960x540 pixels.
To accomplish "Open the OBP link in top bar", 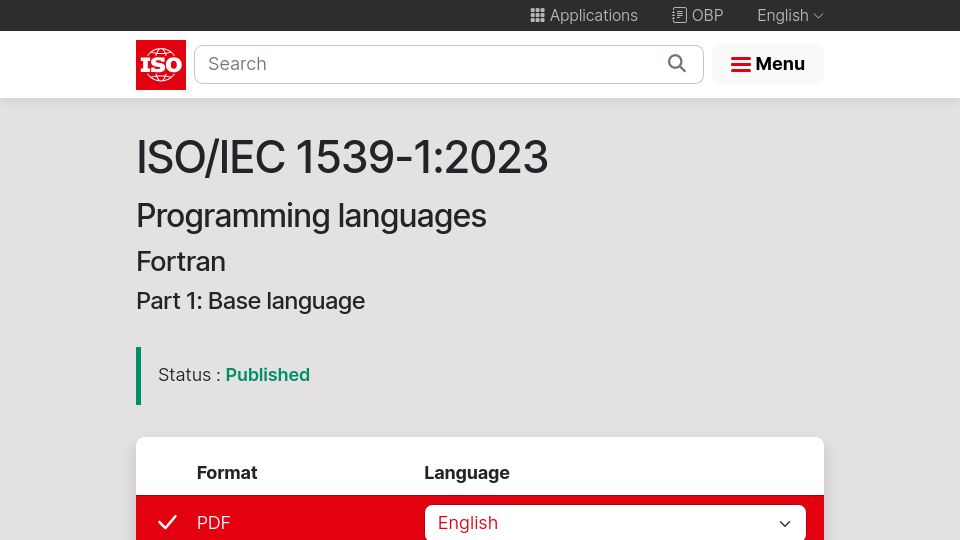I will tap(697, 15).
